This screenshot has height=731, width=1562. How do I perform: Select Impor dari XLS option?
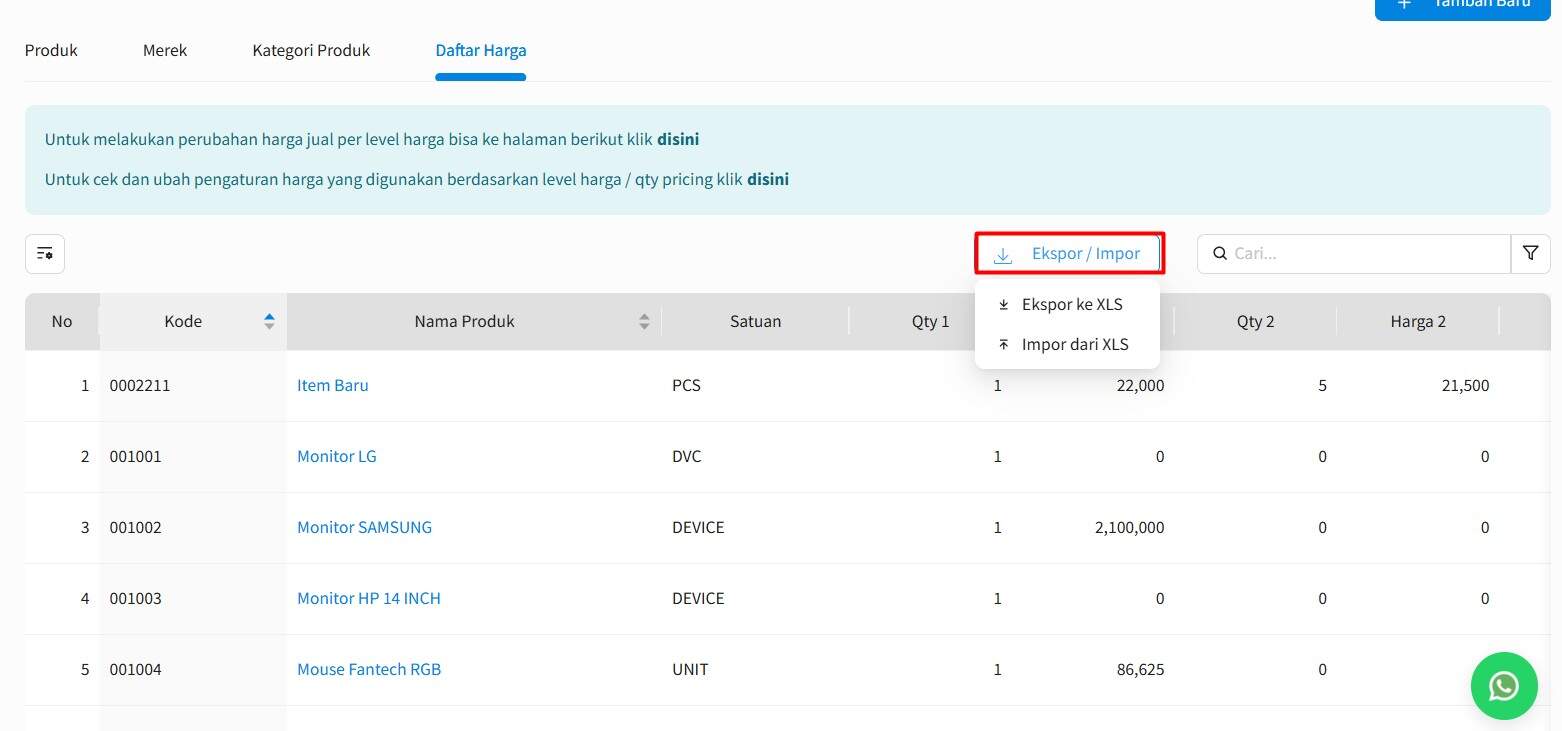tap(1075, 345)
